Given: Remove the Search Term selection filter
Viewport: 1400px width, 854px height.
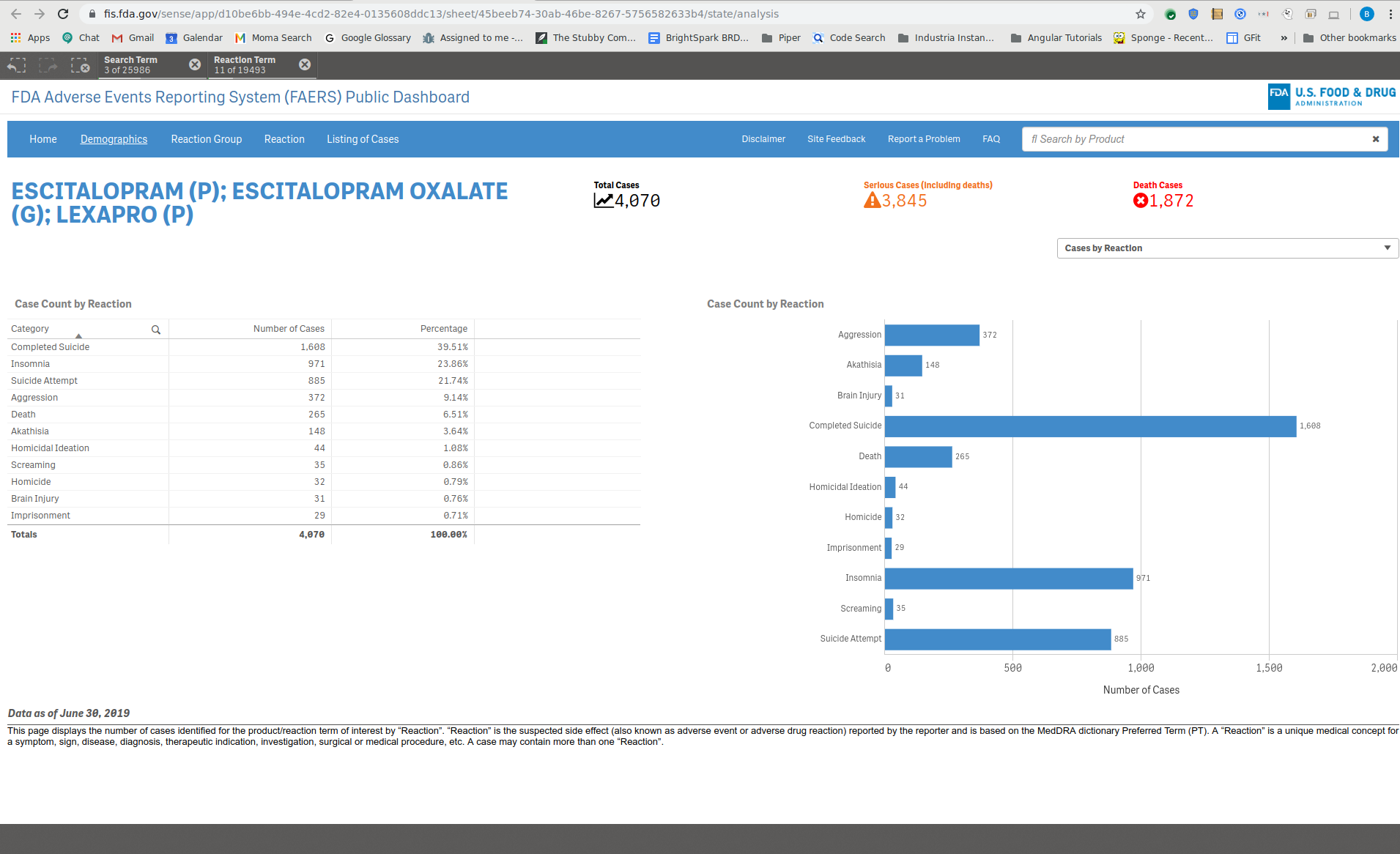Looking at the screenshot, I should [x=195, y=64].
